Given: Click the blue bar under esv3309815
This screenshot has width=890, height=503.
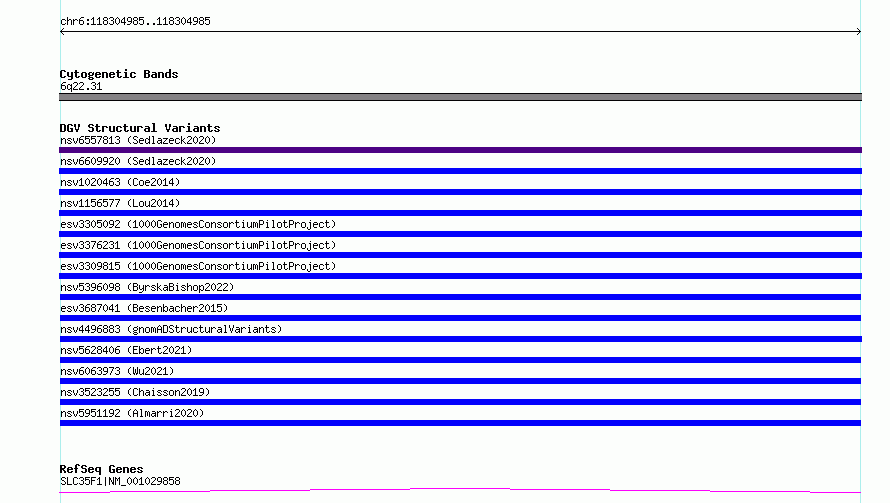Looking at the screenshot, I should coord(460,276).
